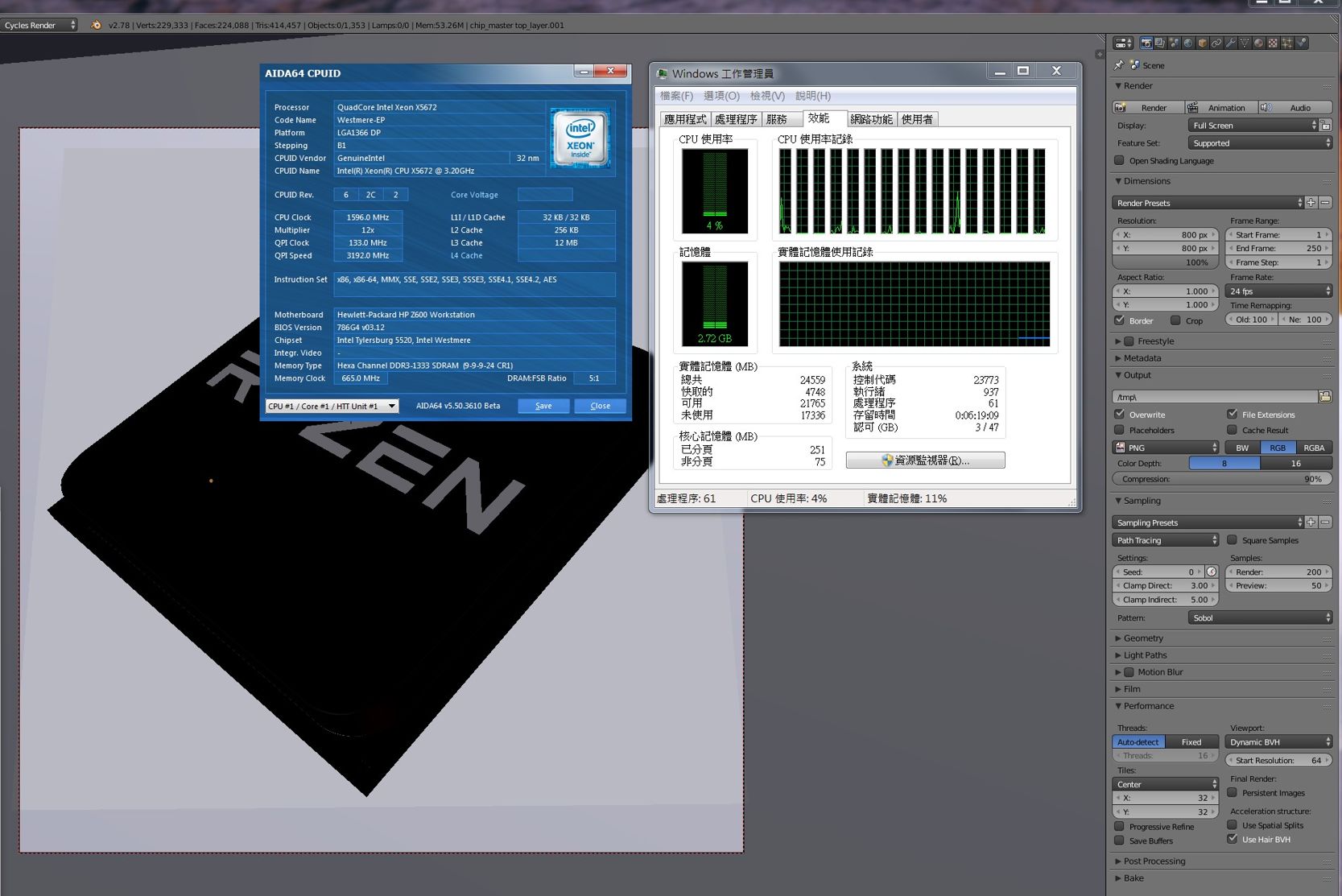
Task: Select the Object properties cube icon
Action: [1202, 43]
